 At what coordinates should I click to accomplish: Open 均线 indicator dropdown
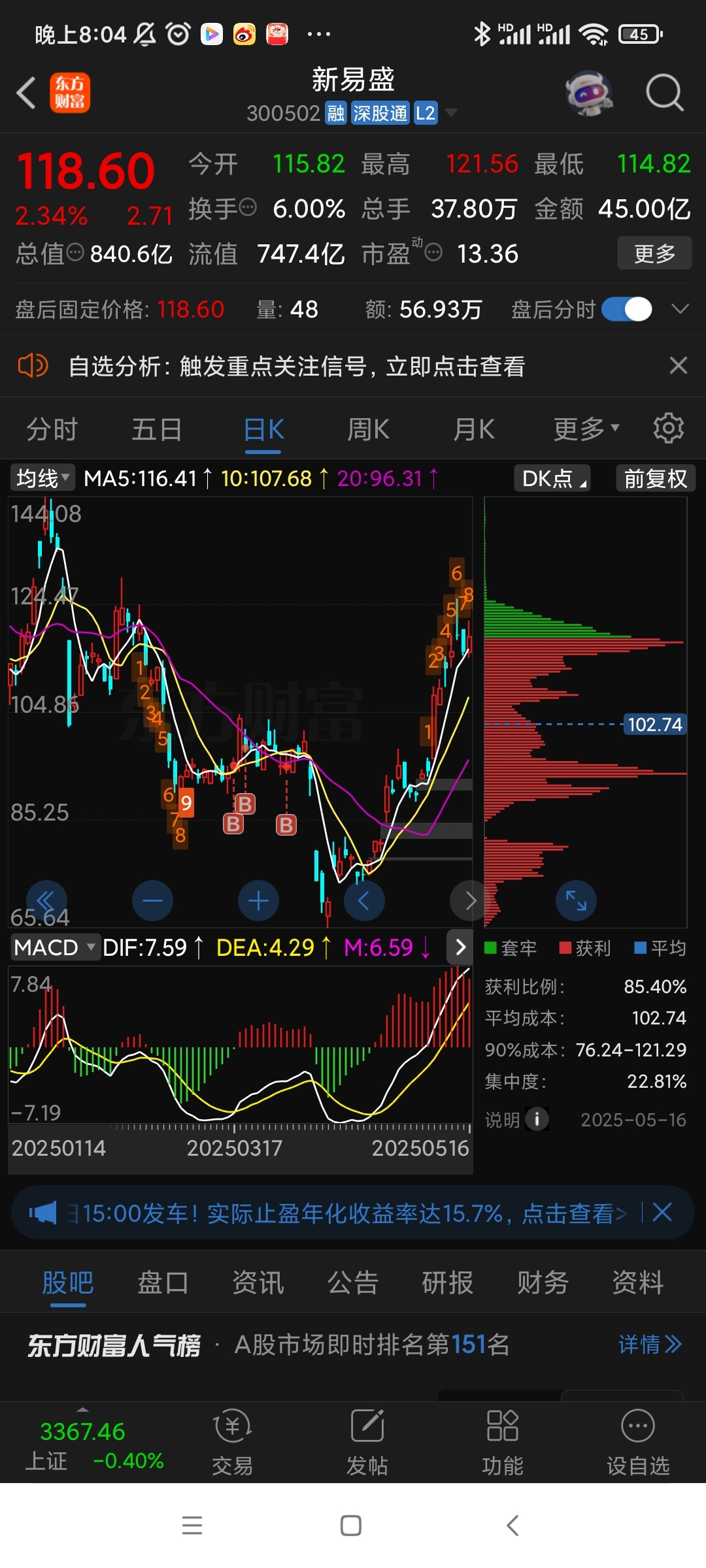click(42, 478)
